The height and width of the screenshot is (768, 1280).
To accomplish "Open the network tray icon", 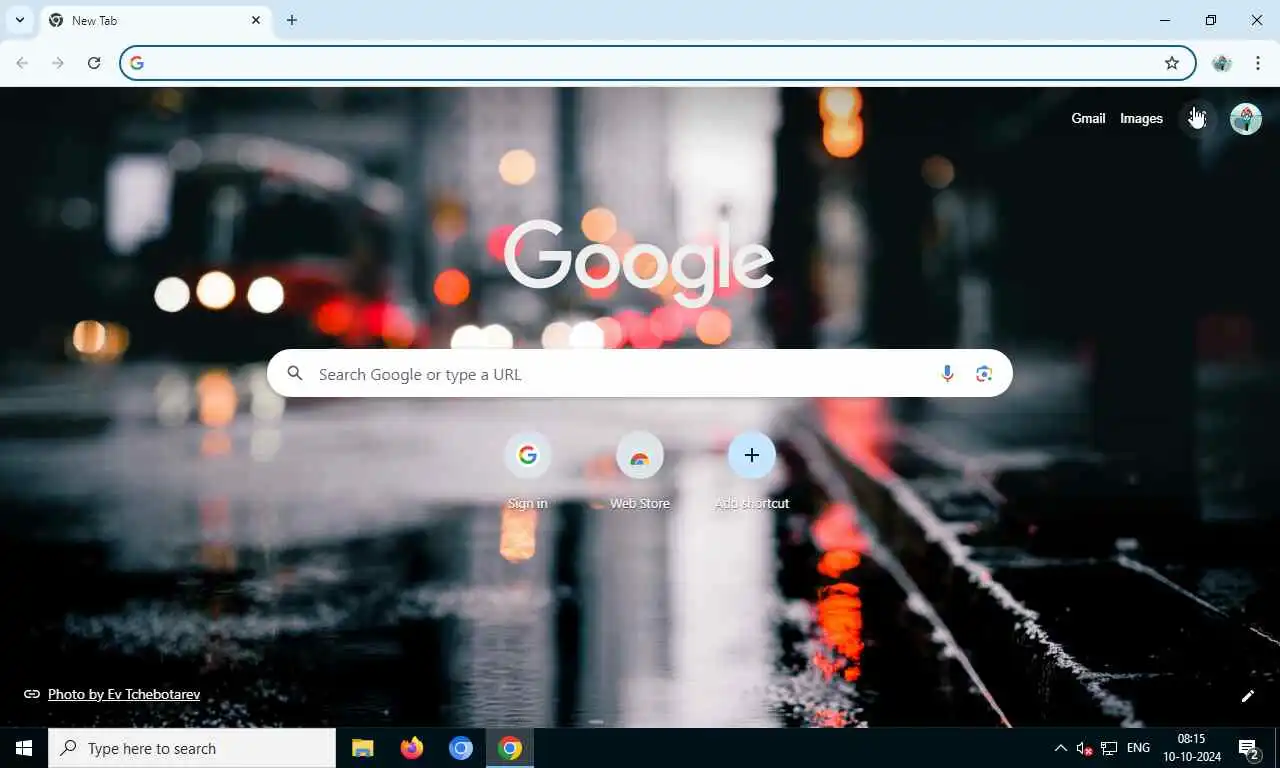I will [1109, 748].
